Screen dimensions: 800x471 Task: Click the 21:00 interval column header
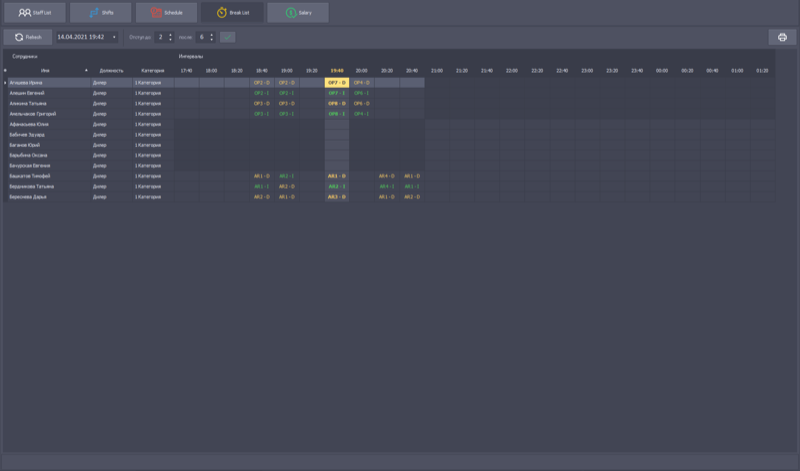(436, 70)
